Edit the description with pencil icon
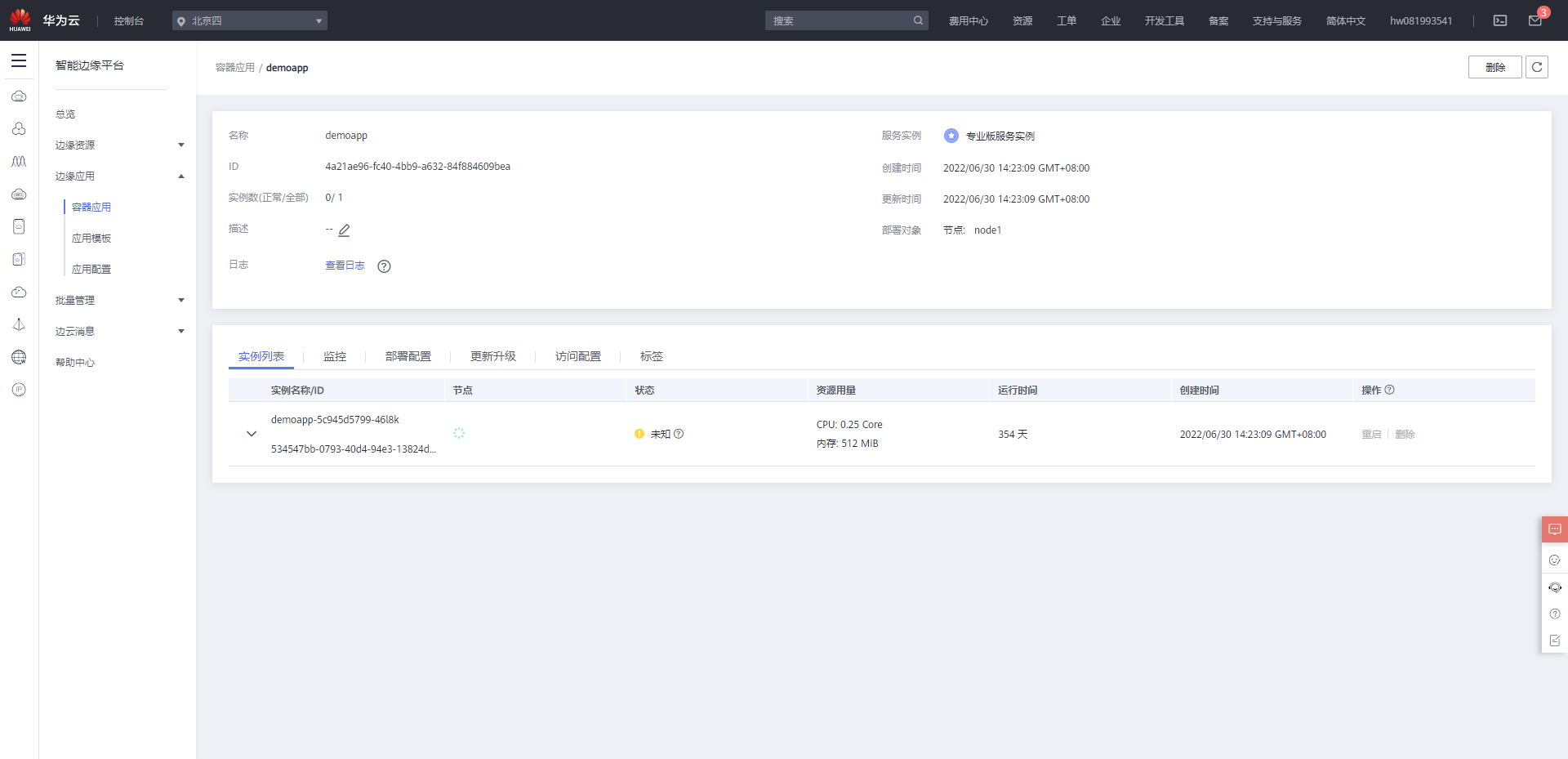 click(344, 230)
